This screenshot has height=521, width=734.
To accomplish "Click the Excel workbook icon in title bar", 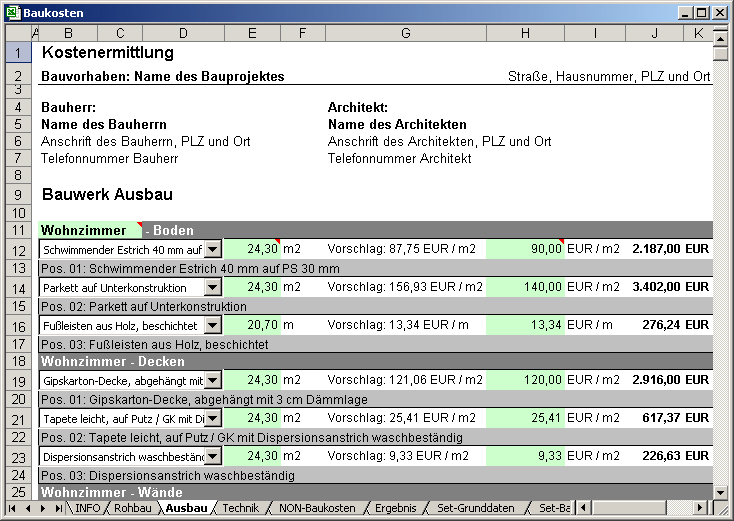I will click(x=14, y=13).
